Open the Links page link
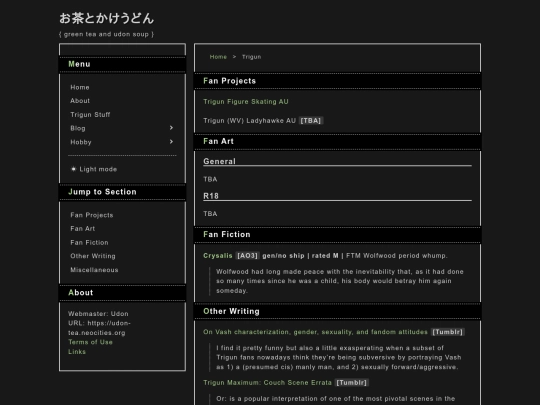Image resolution: width=540 pixels, height=405 pixels. [x=77, y=352]
